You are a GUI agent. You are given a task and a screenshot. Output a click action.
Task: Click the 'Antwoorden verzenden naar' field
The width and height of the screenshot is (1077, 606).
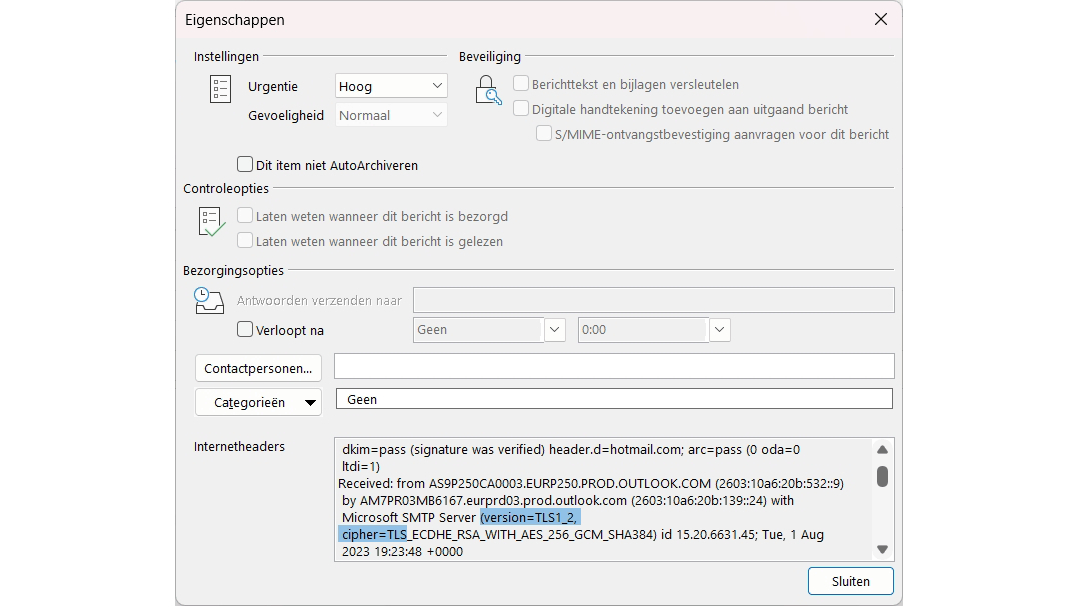(x=653, y=300)
